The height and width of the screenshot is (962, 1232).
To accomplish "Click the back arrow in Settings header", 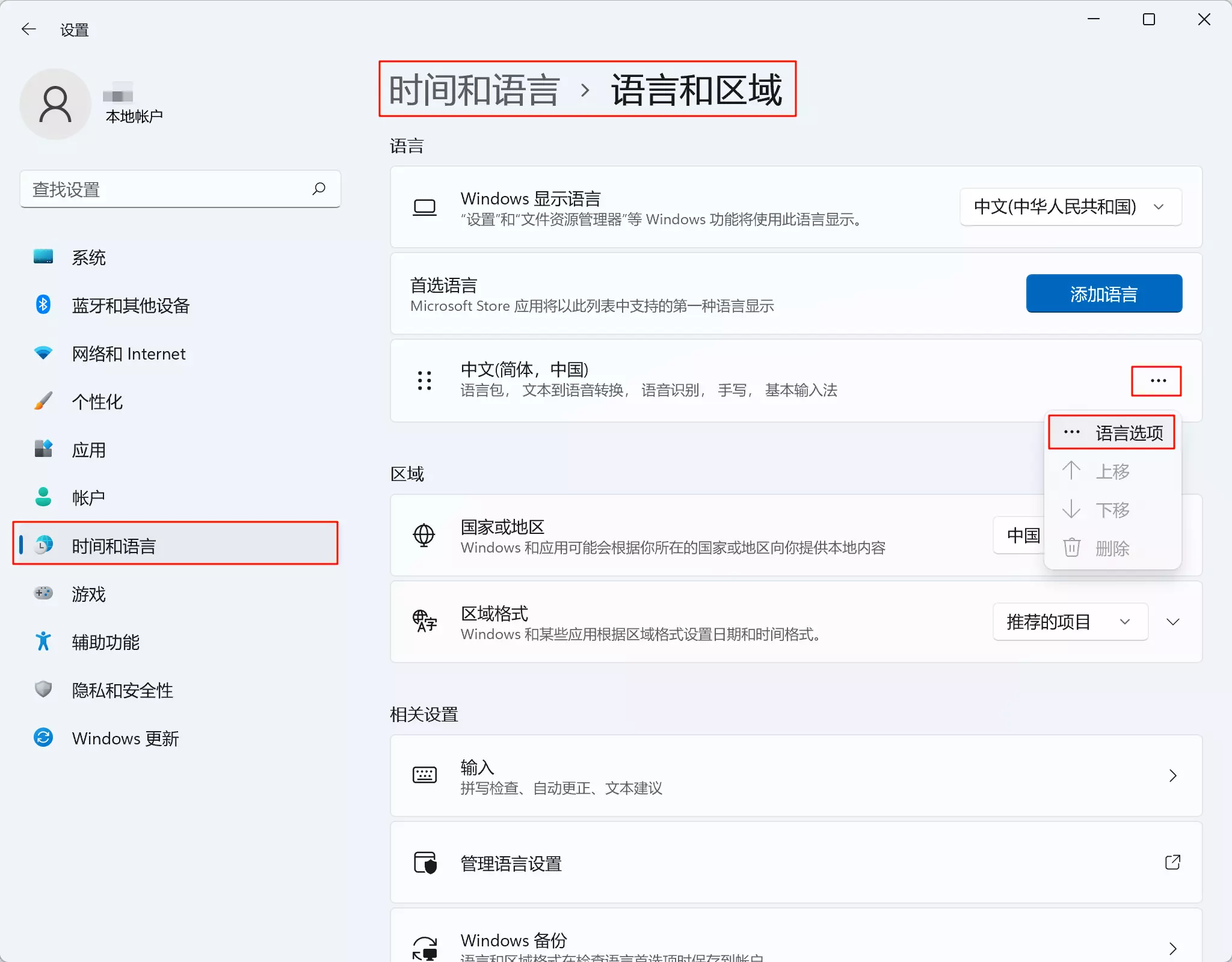I will pyautogui.click(x=28, y=29).
